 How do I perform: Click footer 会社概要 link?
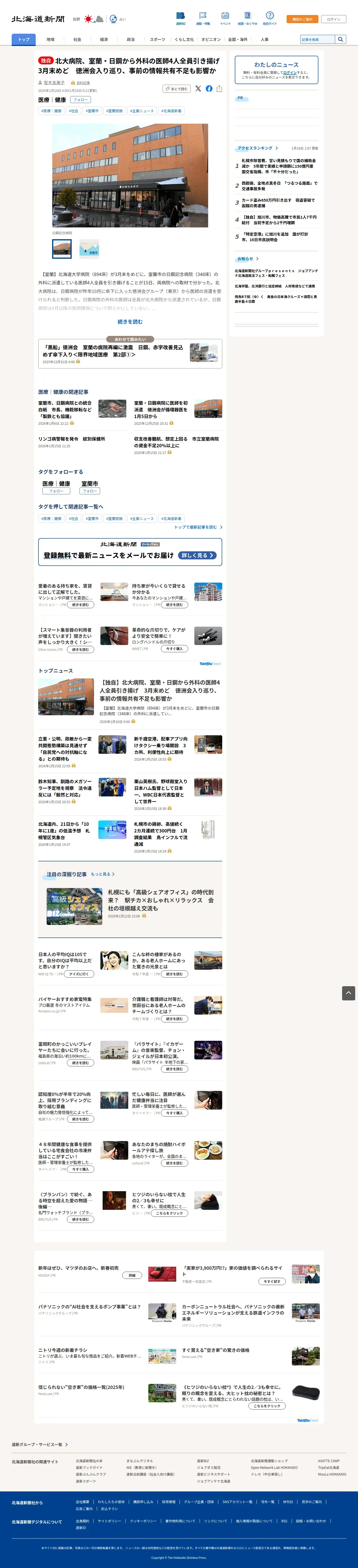[x=82, y=1502]
